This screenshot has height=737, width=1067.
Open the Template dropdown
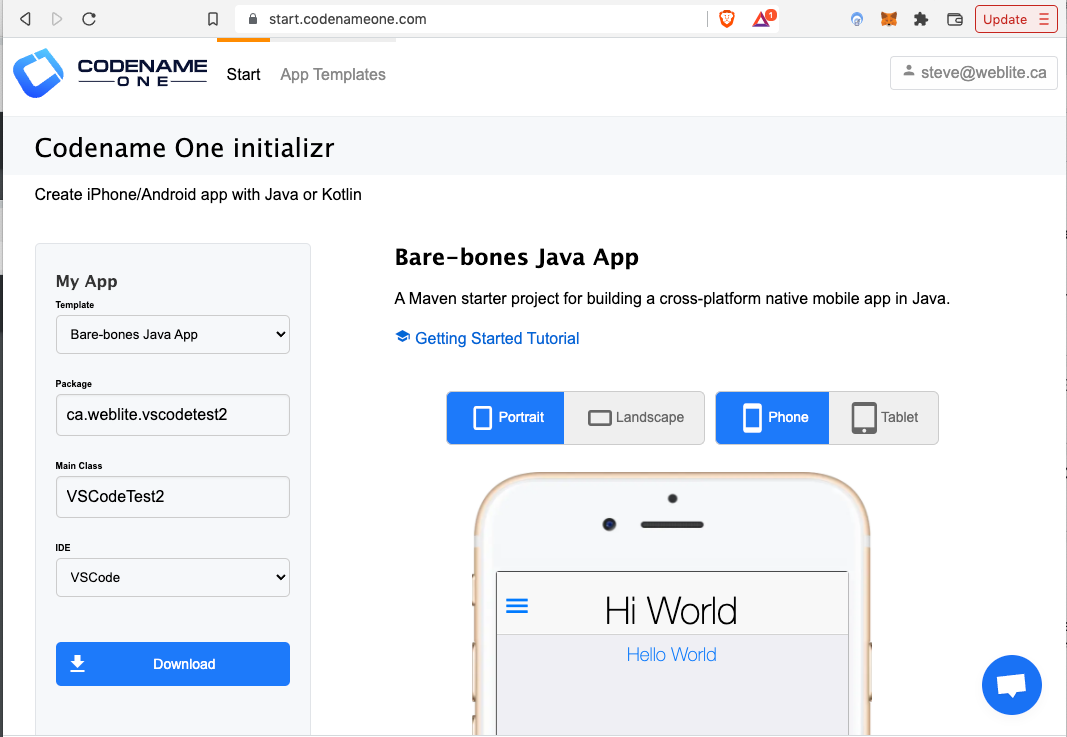pos(172,335)
